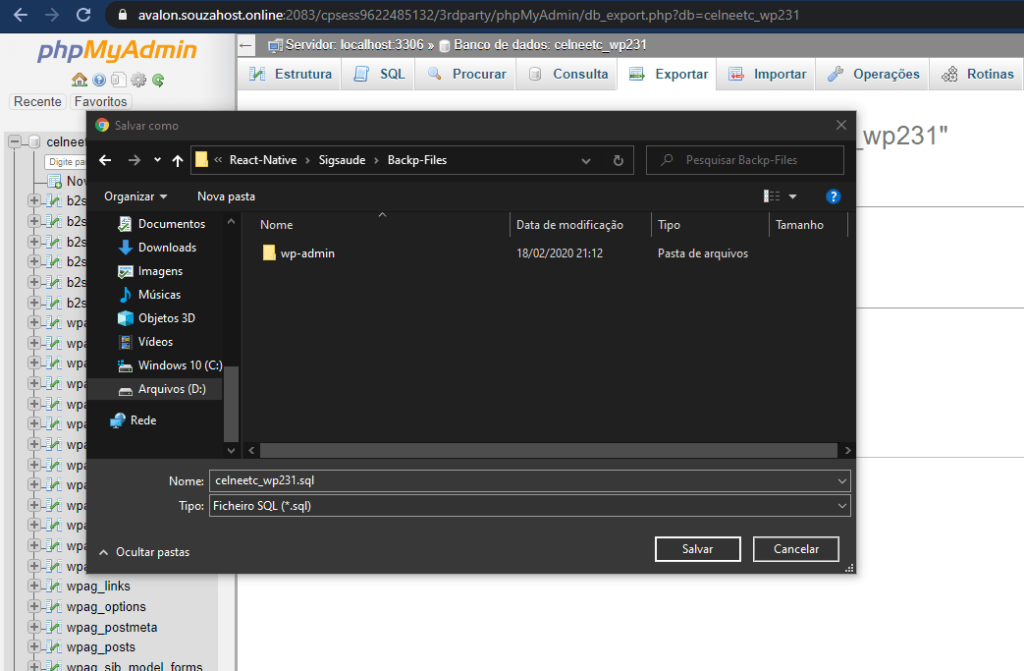Click Cancelar in Save dialog
Image resolution: width=1024 pixels, height=671 pixels.
796,549
